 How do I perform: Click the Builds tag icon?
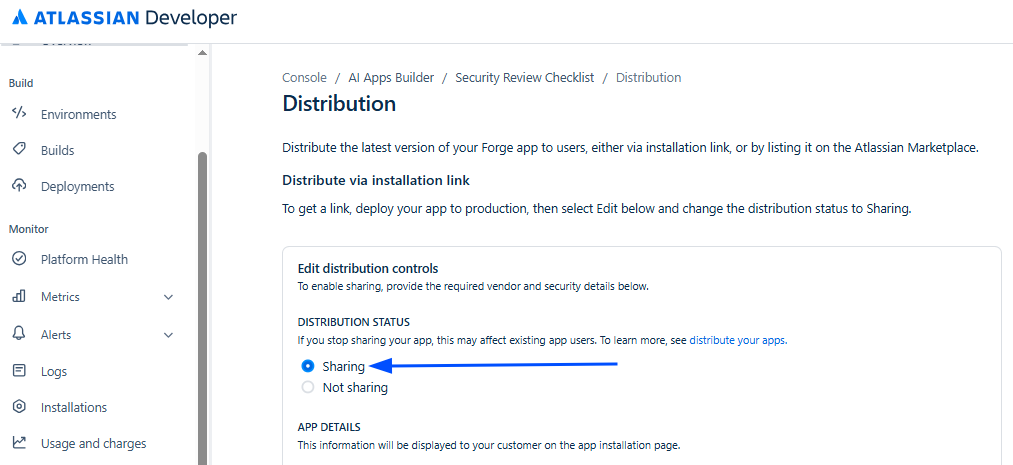click(x=19, y=149)
